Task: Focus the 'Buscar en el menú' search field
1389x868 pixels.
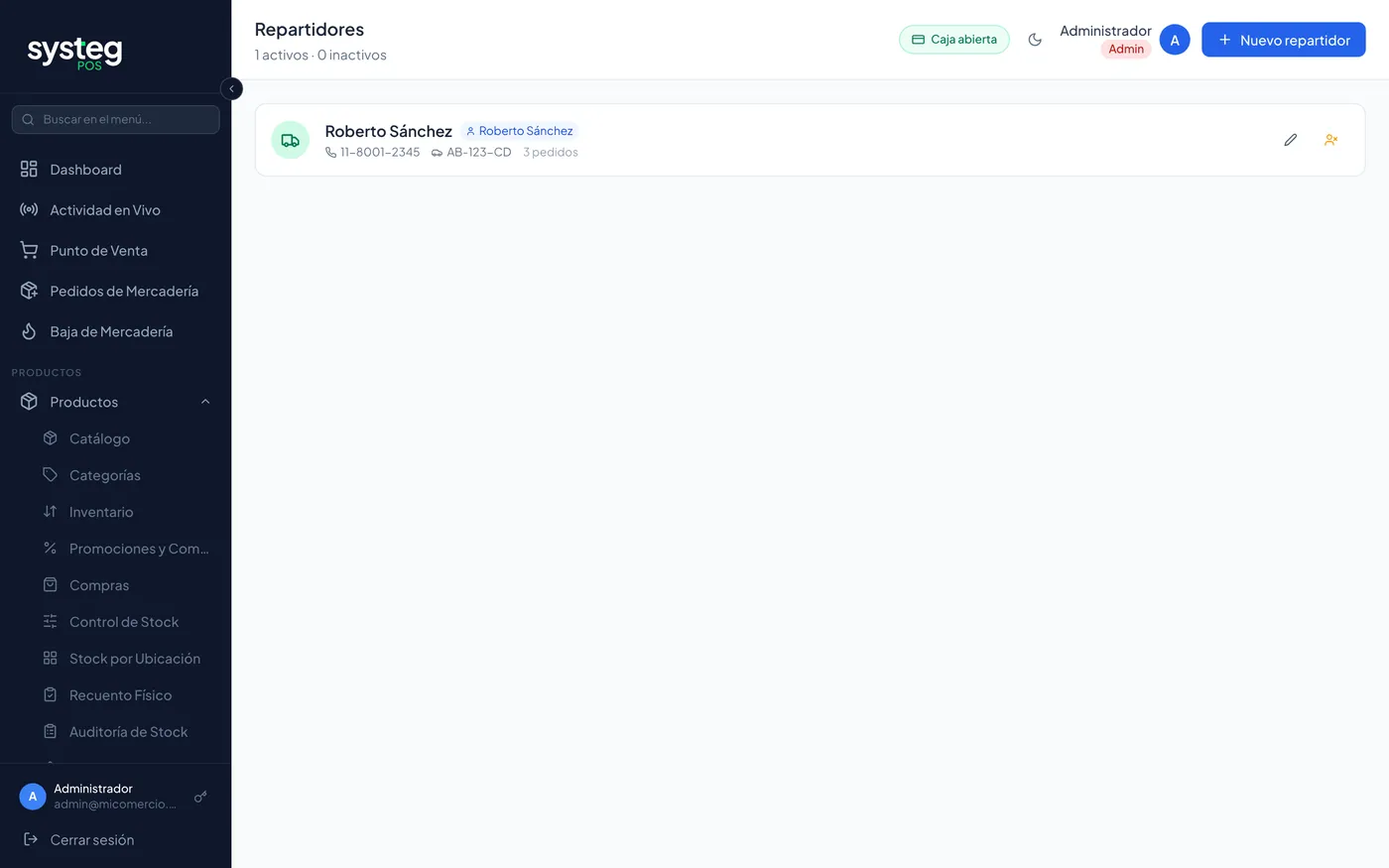Action: (x=116, y=119)
